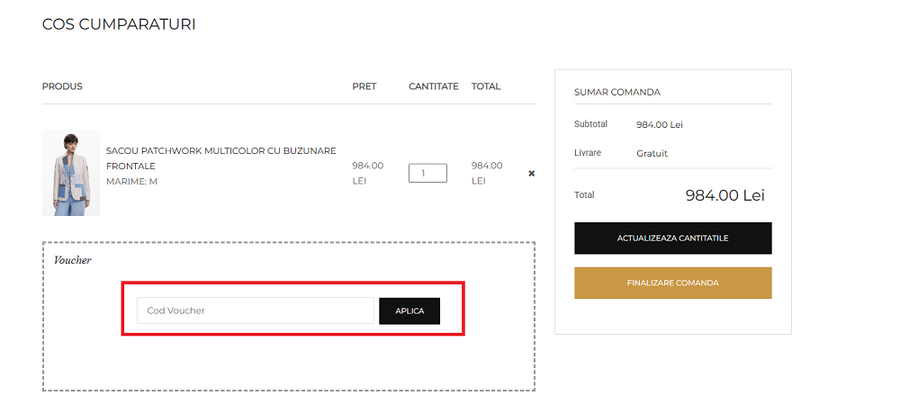Proceed with Finalizare Comanda button
The height and width of the screenshot is (405, 900).
point(672,283)
